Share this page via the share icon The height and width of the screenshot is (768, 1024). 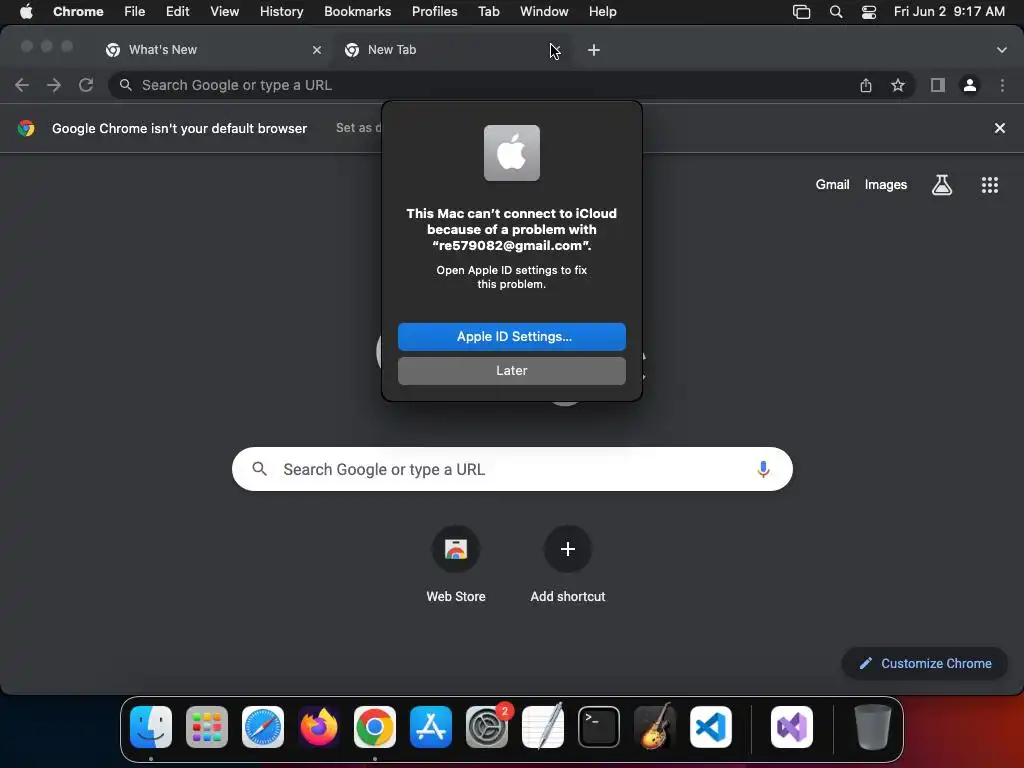click(x=866, y=85)
